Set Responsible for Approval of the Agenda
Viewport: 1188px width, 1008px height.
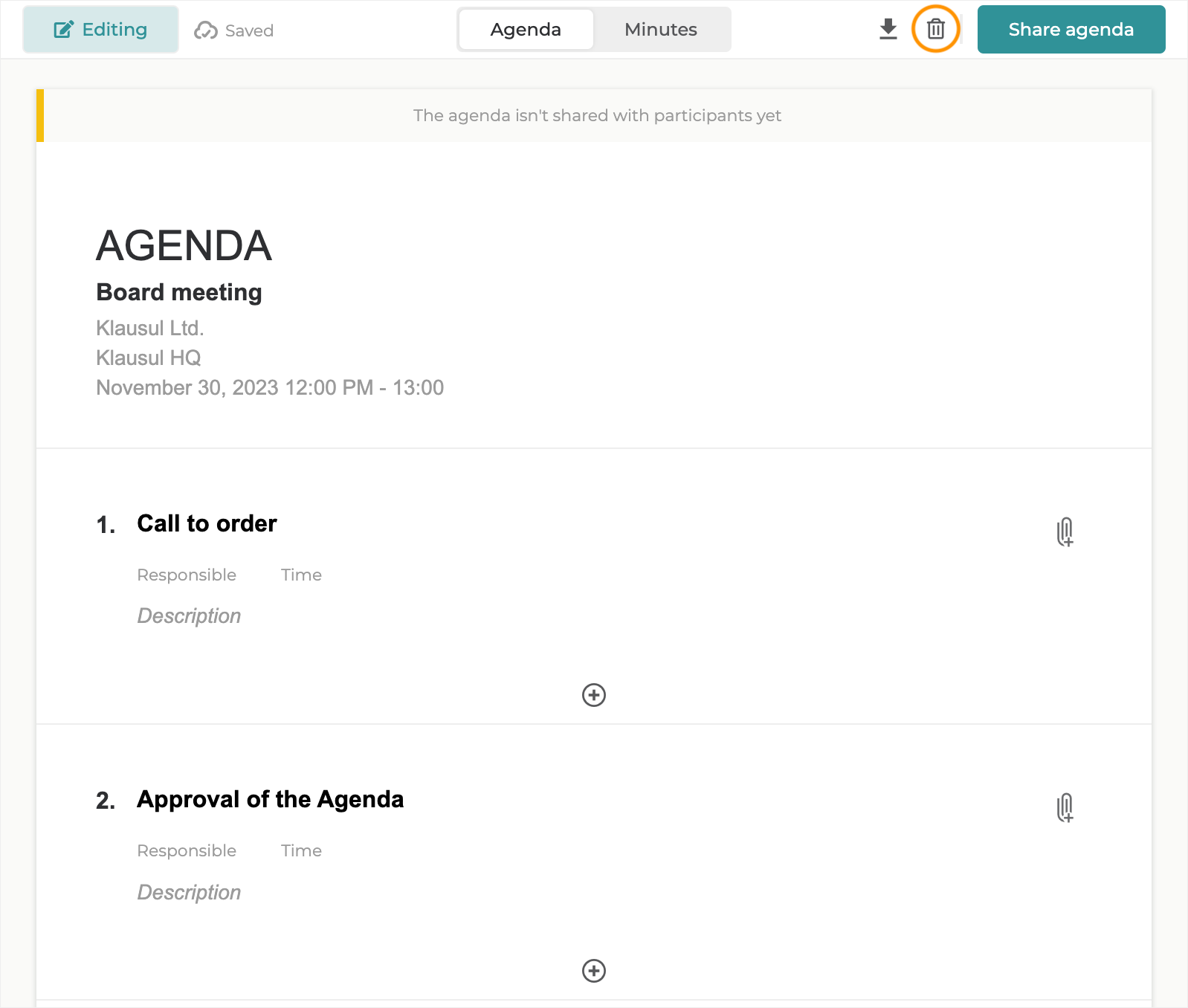pos(187,850)
